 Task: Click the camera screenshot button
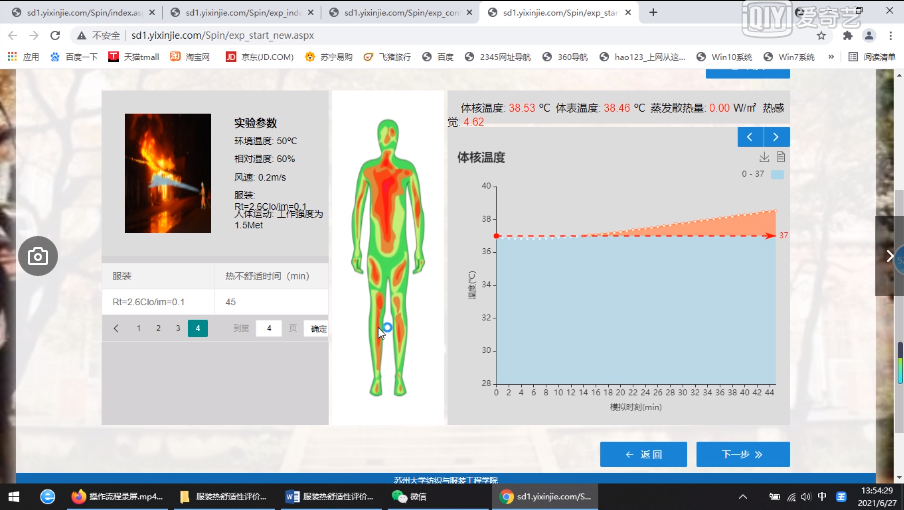coord(38,257)
